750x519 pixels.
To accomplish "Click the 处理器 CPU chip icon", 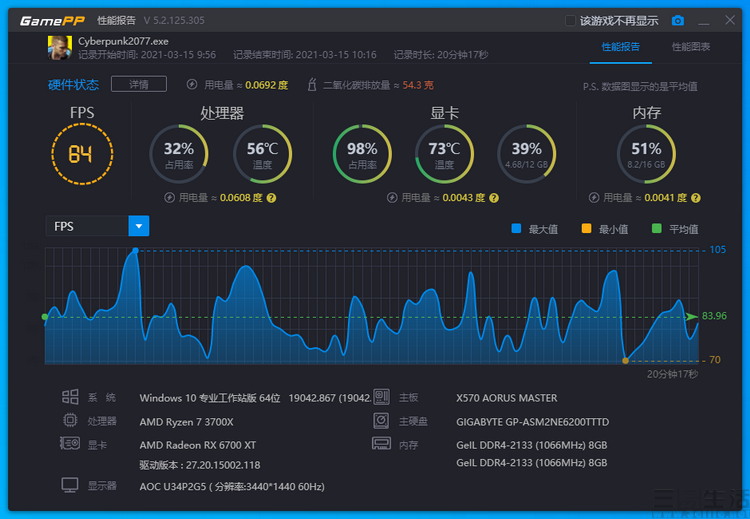I will [x=70, y=420].
